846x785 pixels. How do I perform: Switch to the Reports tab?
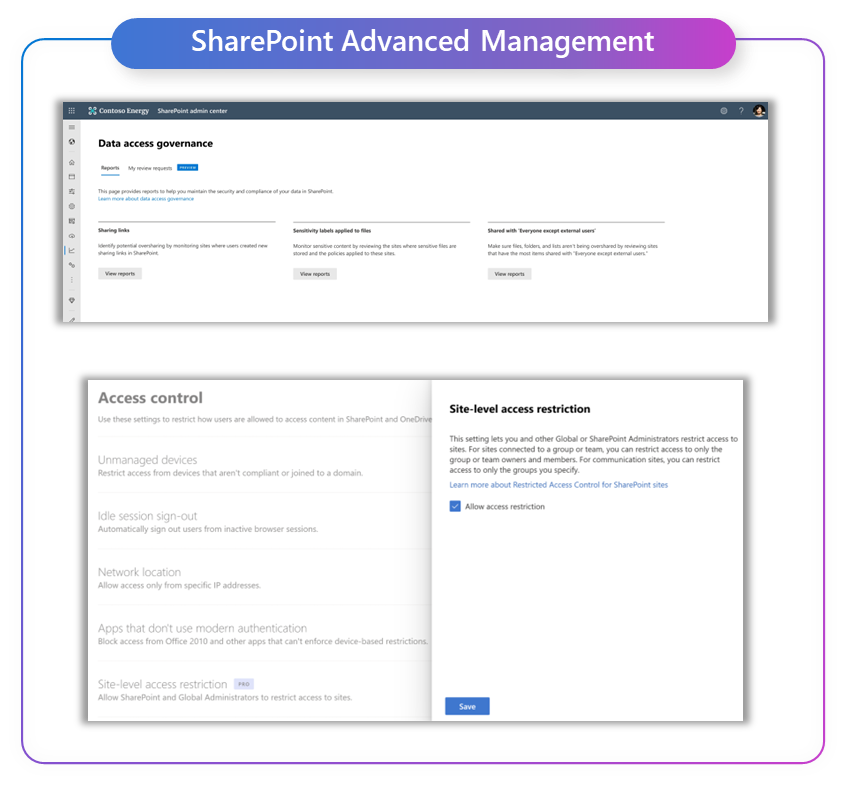click(x=110, y=168)
